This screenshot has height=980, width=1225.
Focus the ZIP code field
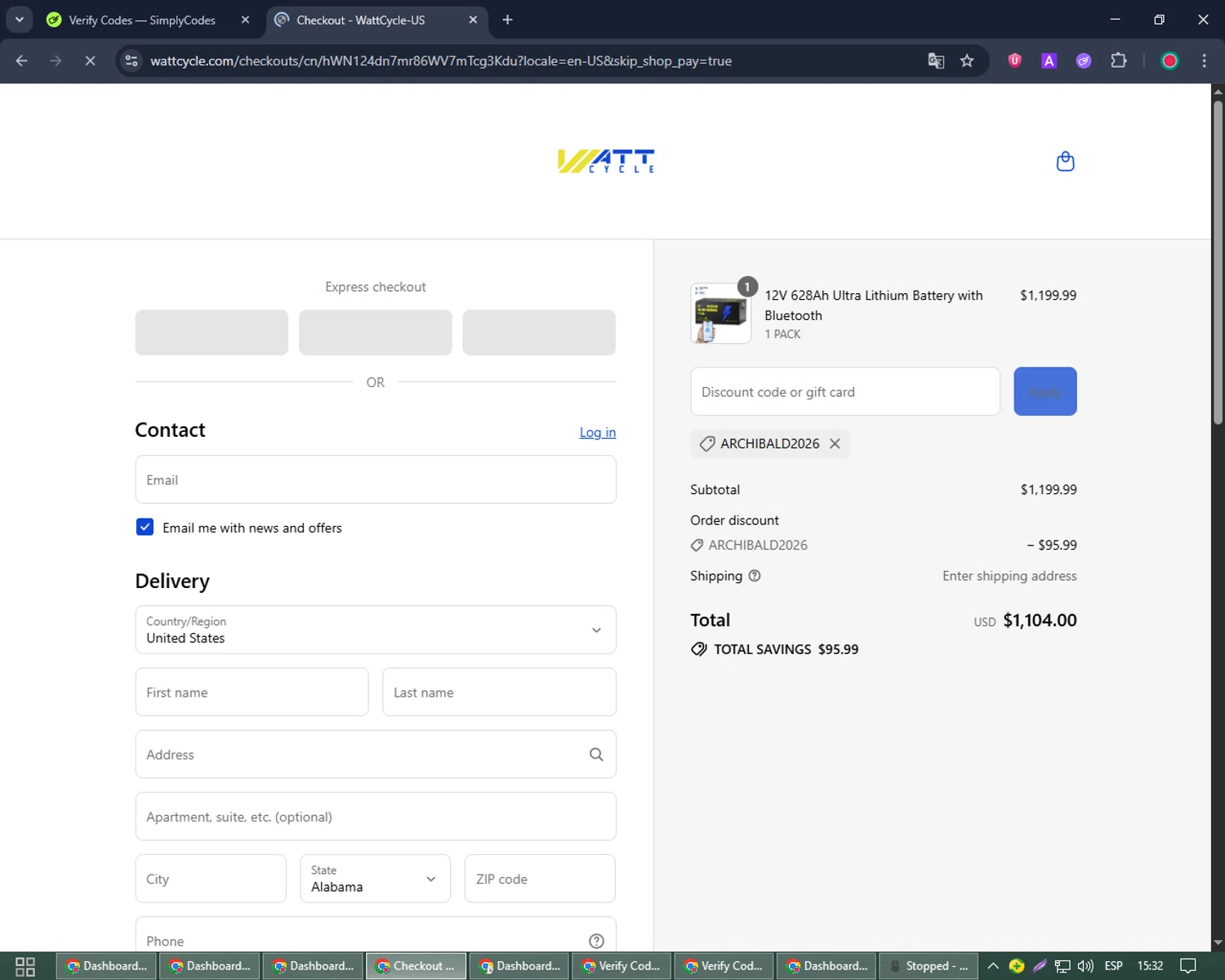click(540, 879)
